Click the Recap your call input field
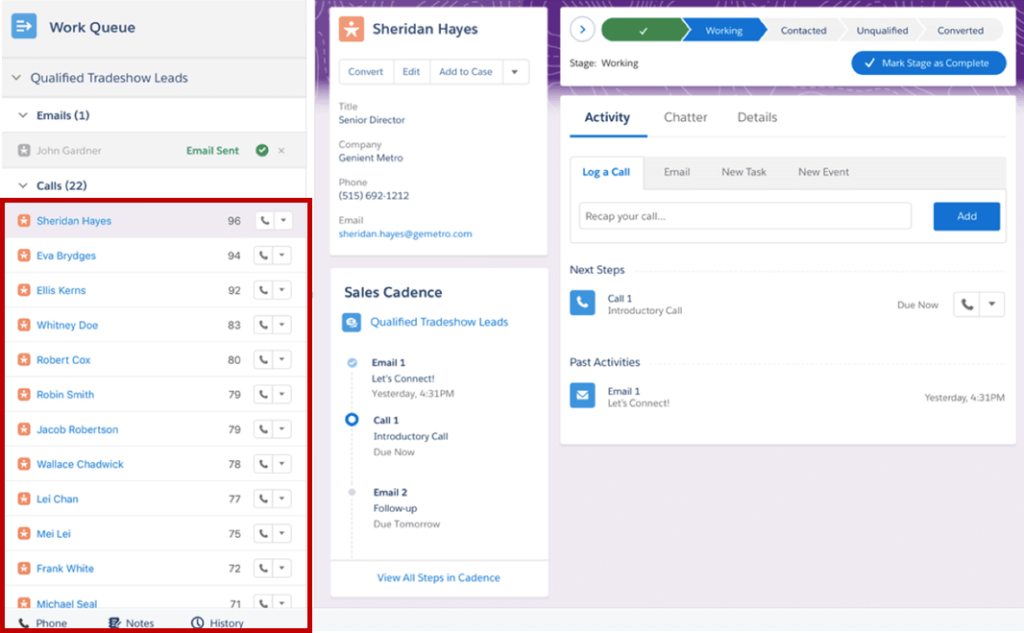This screenshot has height=633, width=1024. 745,216
